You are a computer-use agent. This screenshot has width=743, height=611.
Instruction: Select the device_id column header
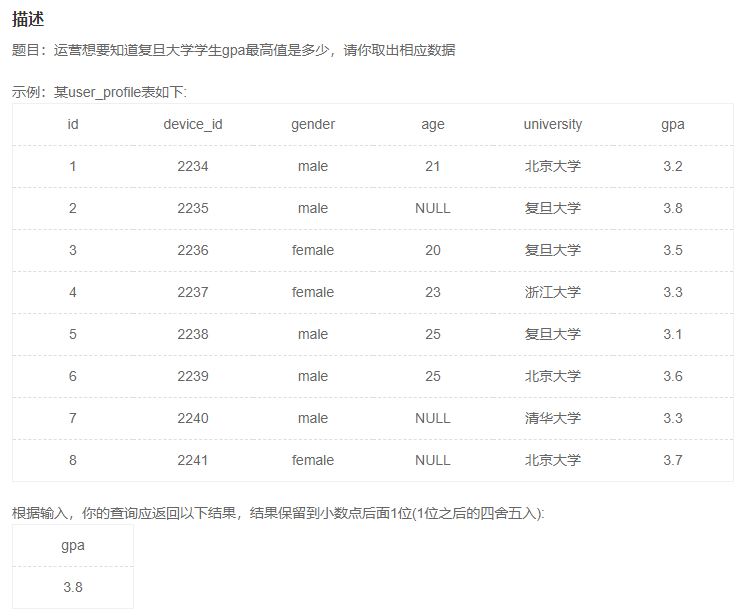point(193,125)
